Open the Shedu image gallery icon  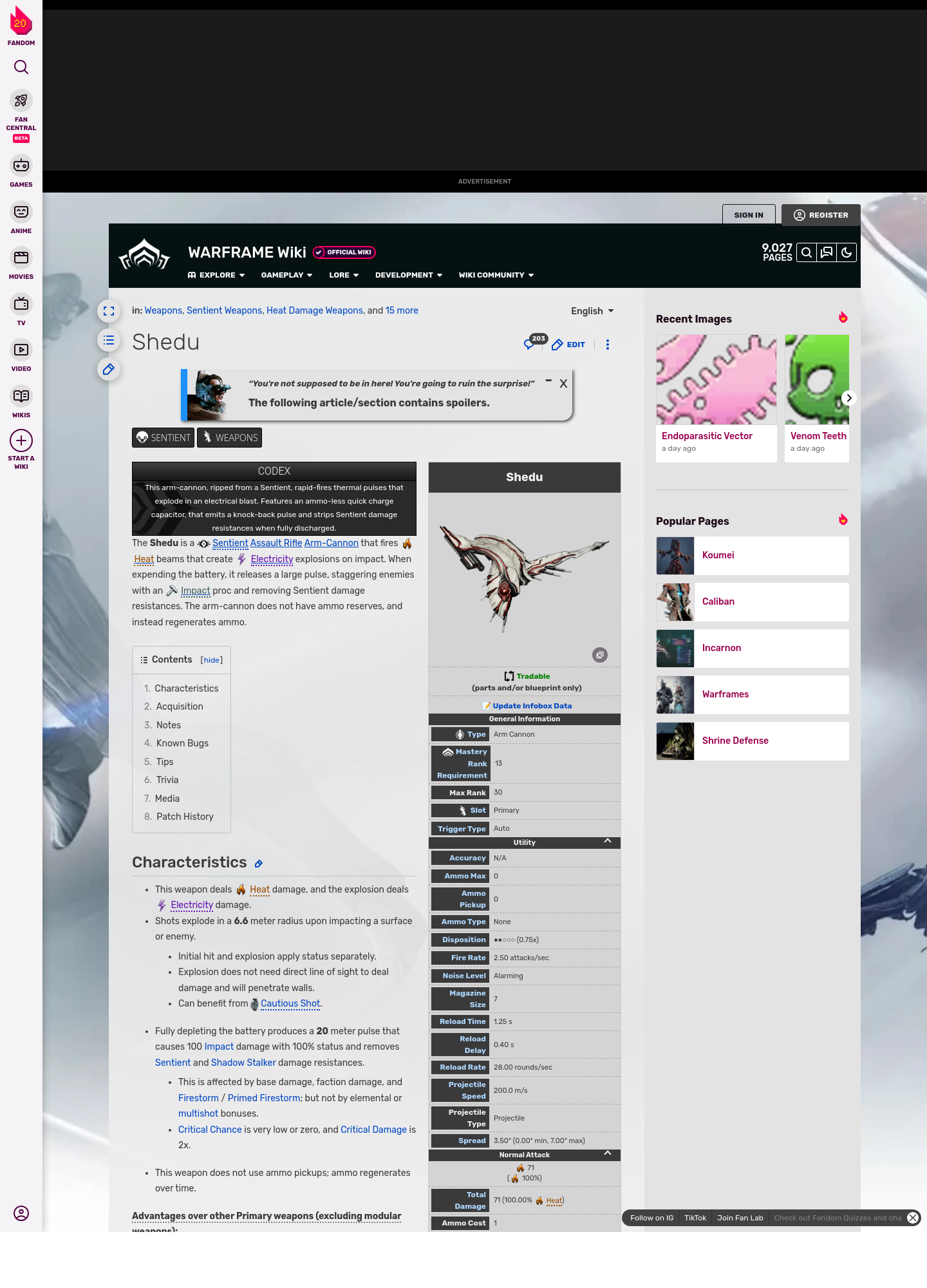click(600, 655)
